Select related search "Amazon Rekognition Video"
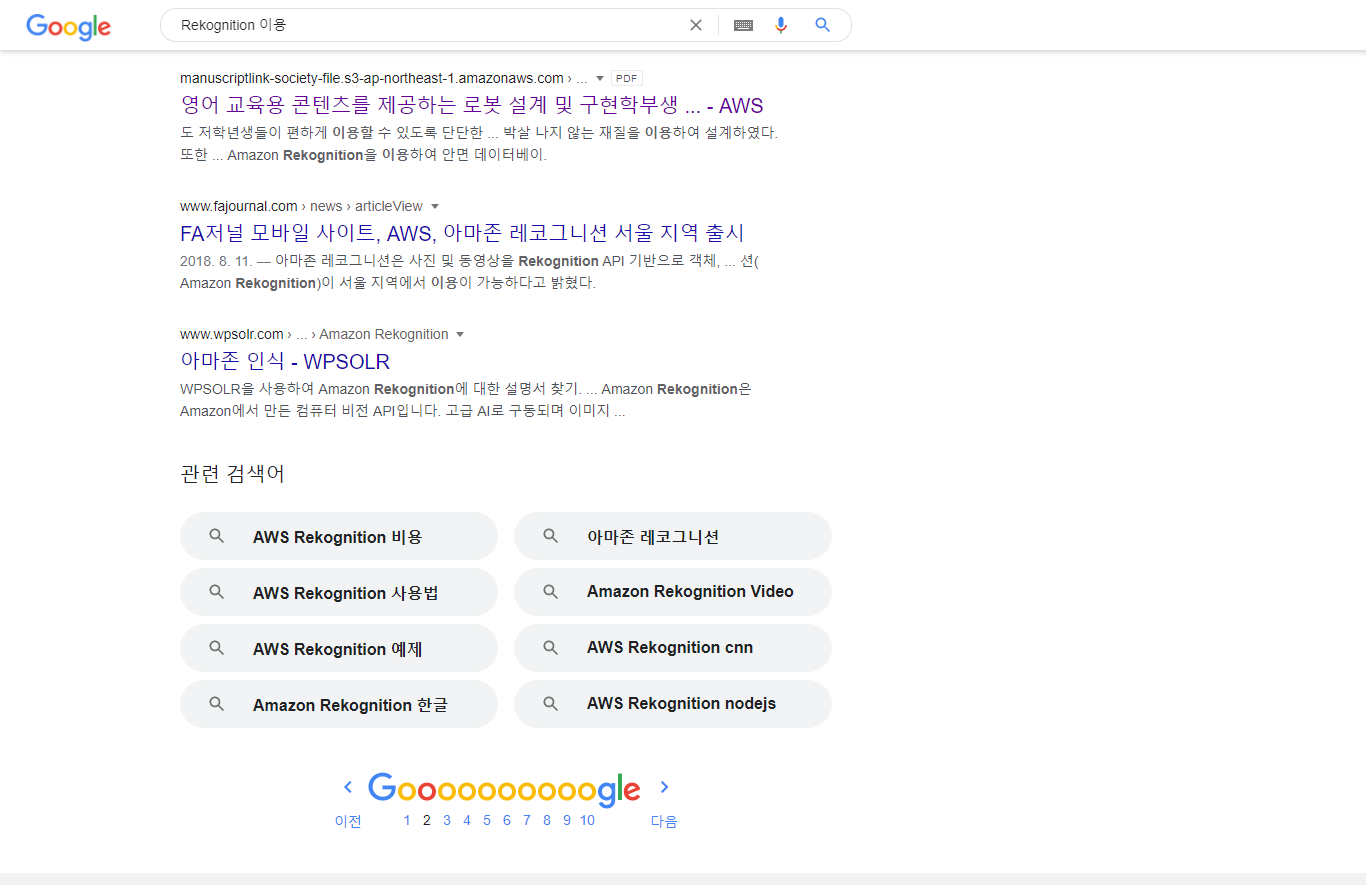The image size is (1366, 885). [x=673, y=592]
